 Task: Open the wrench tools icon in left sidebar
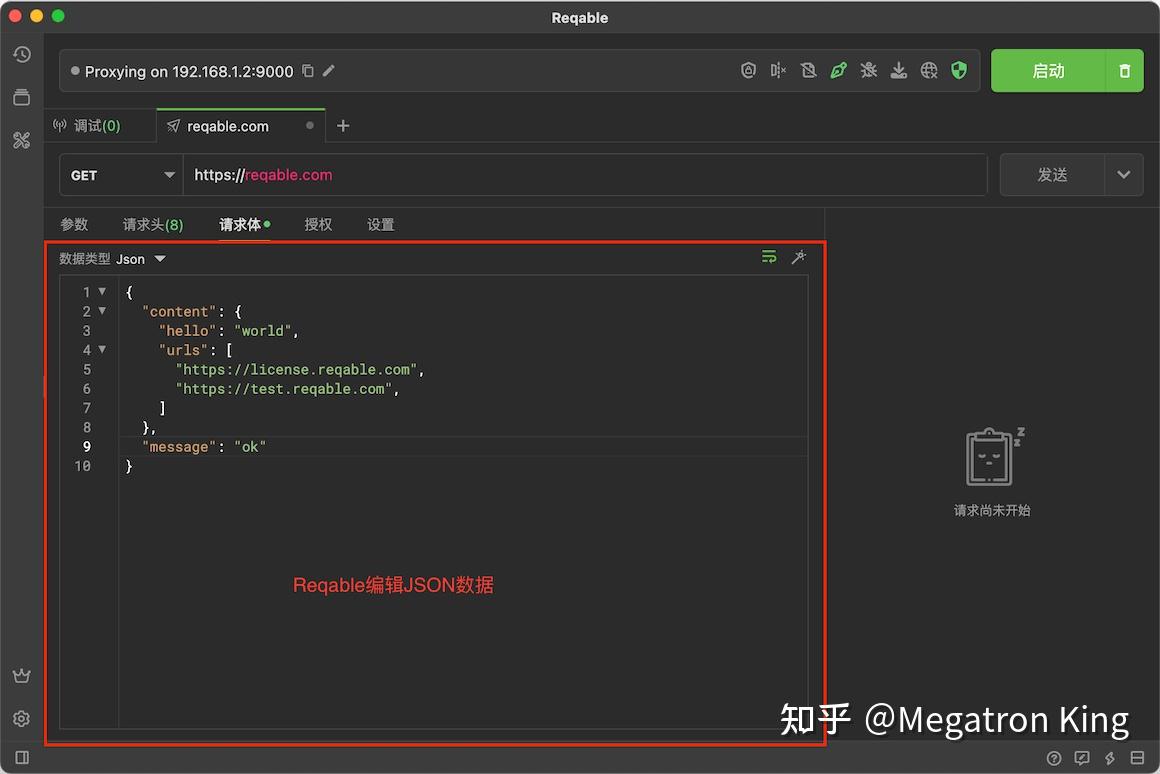(22, 140)
